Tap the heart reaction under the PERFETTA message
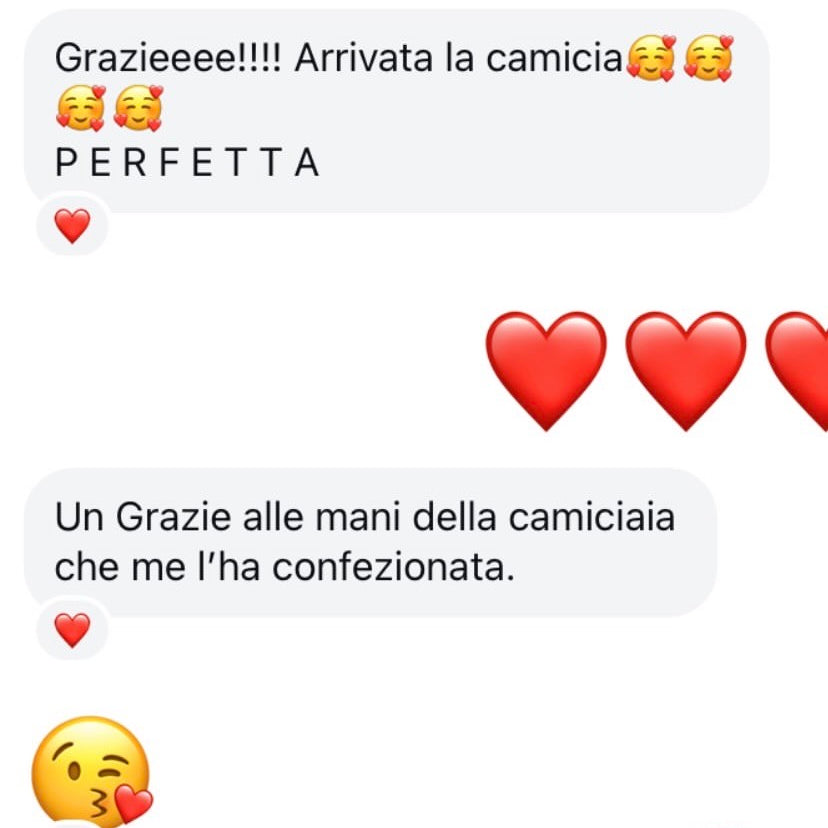 pos(72,225)
